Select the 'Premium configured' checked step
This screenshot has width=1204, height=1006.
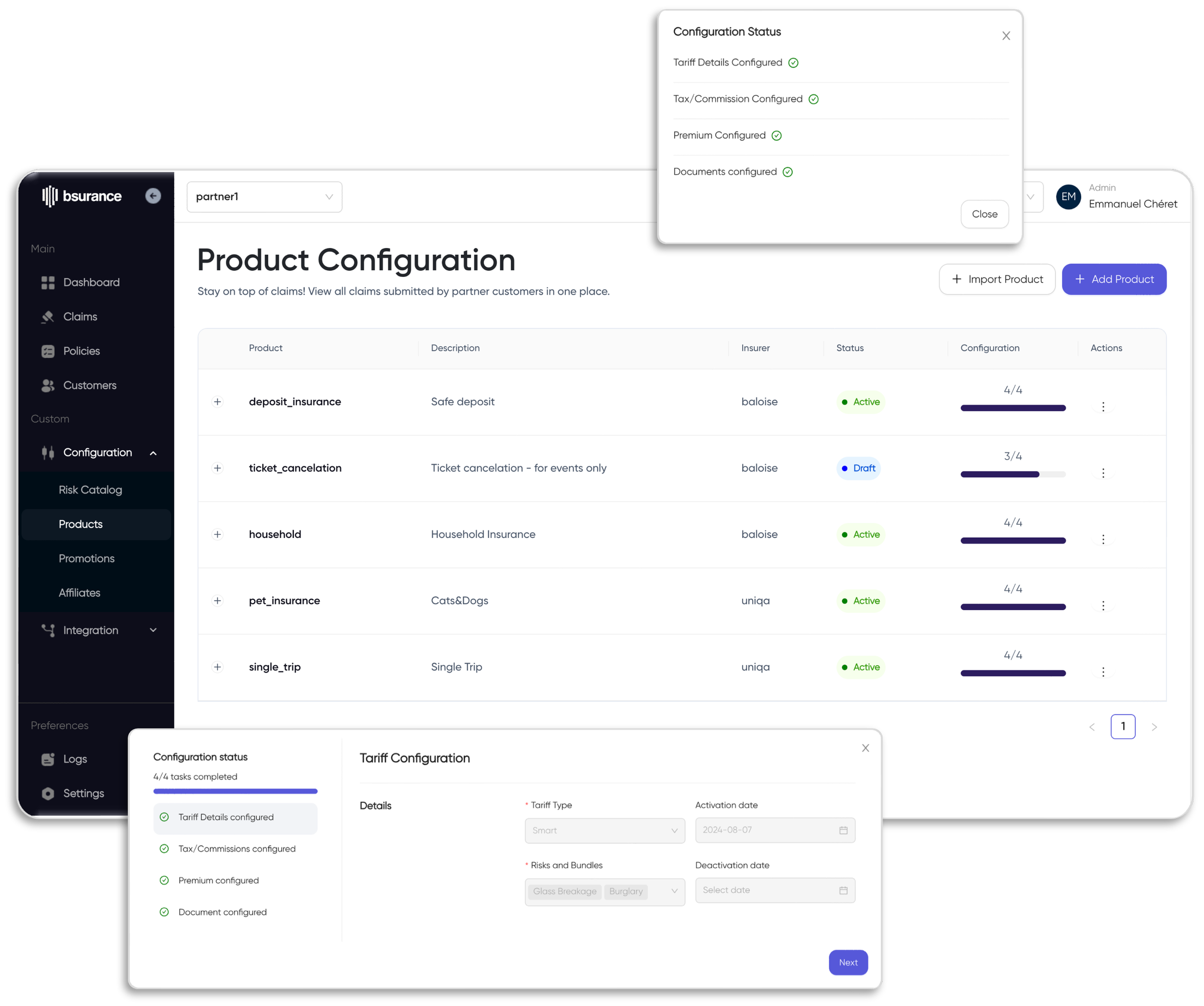point(218,880)
